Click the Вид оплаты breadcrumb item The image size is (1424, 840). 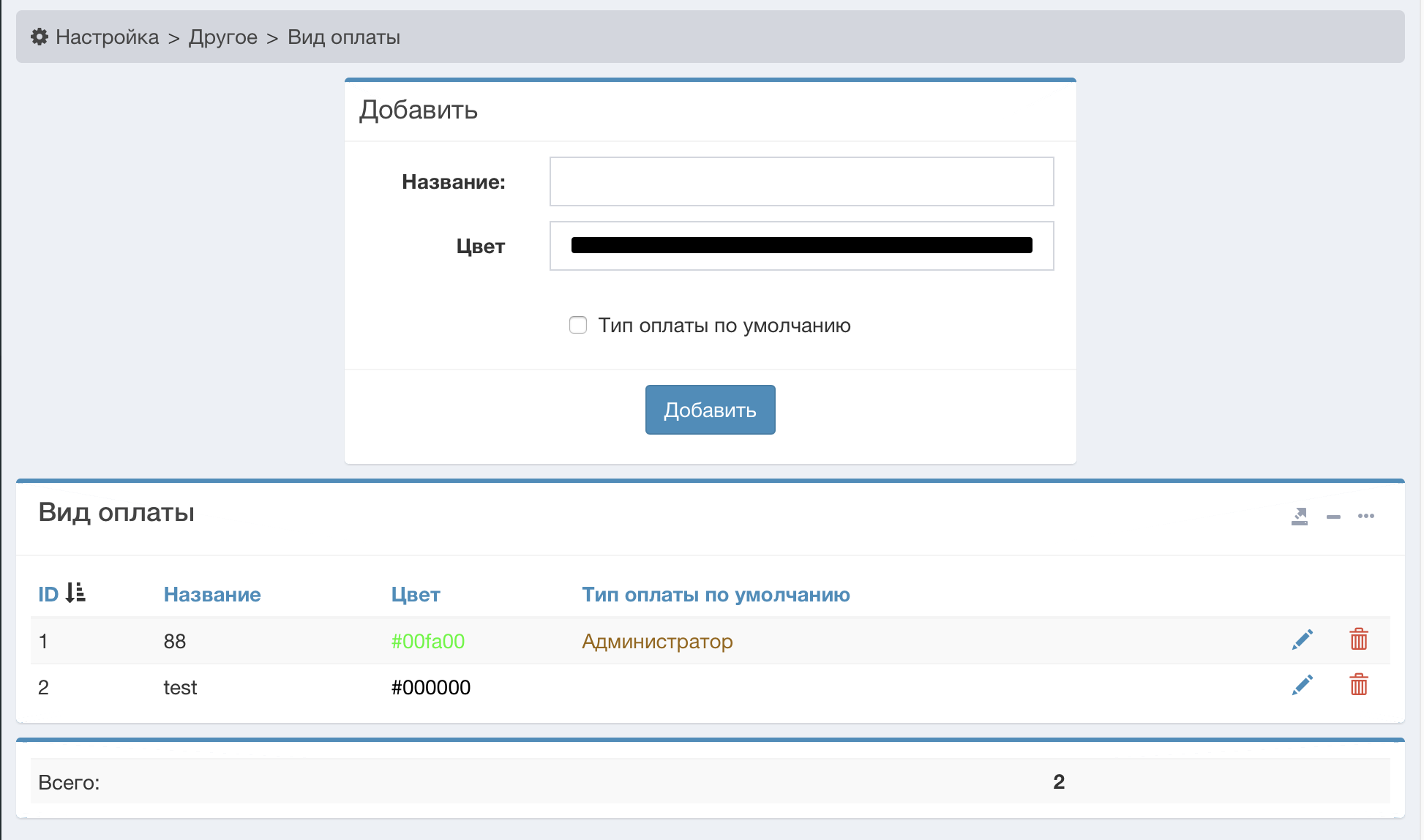pos(344,37)
